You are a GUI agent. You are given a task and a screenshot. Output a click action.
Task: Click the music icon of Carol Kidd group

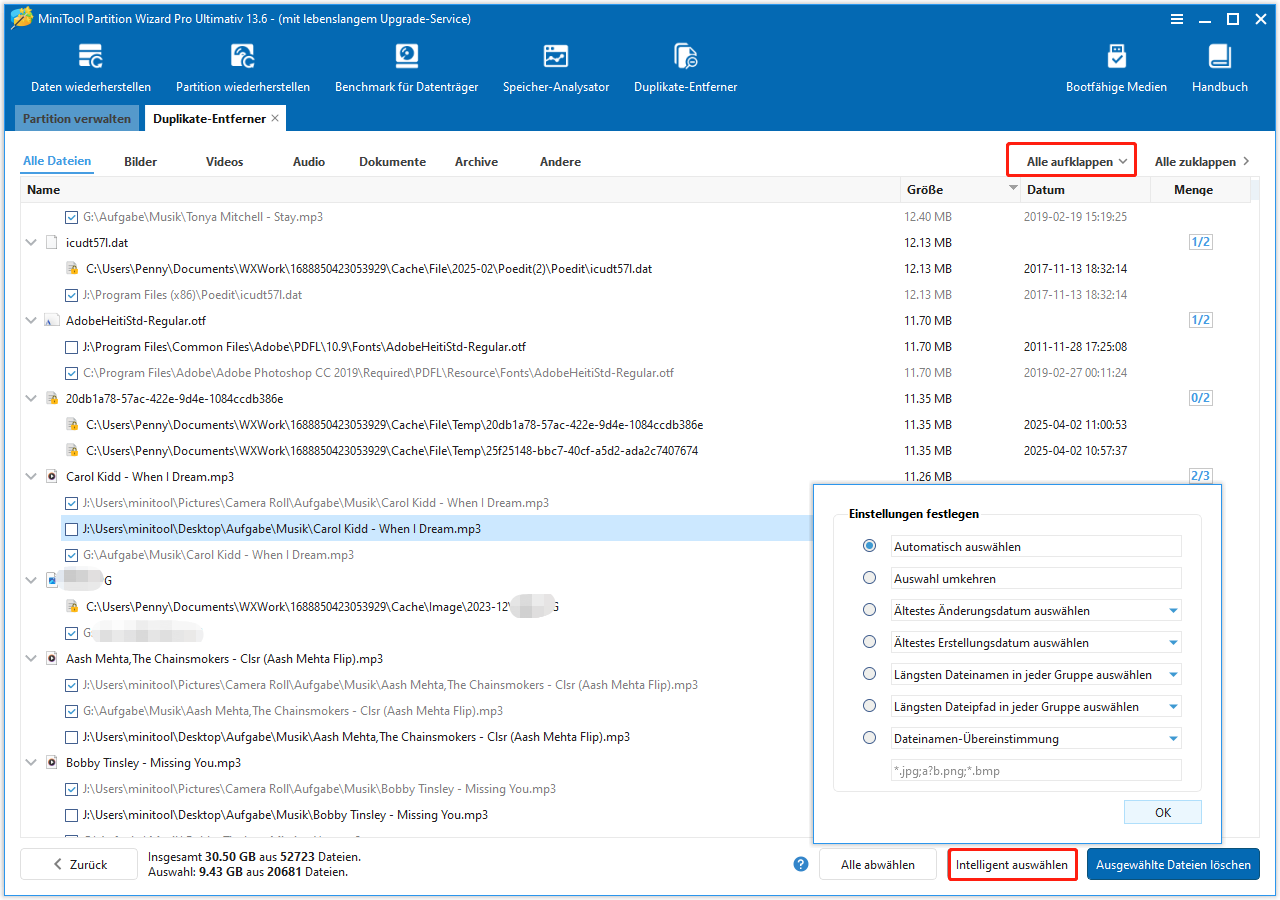[x=52, y=477]
